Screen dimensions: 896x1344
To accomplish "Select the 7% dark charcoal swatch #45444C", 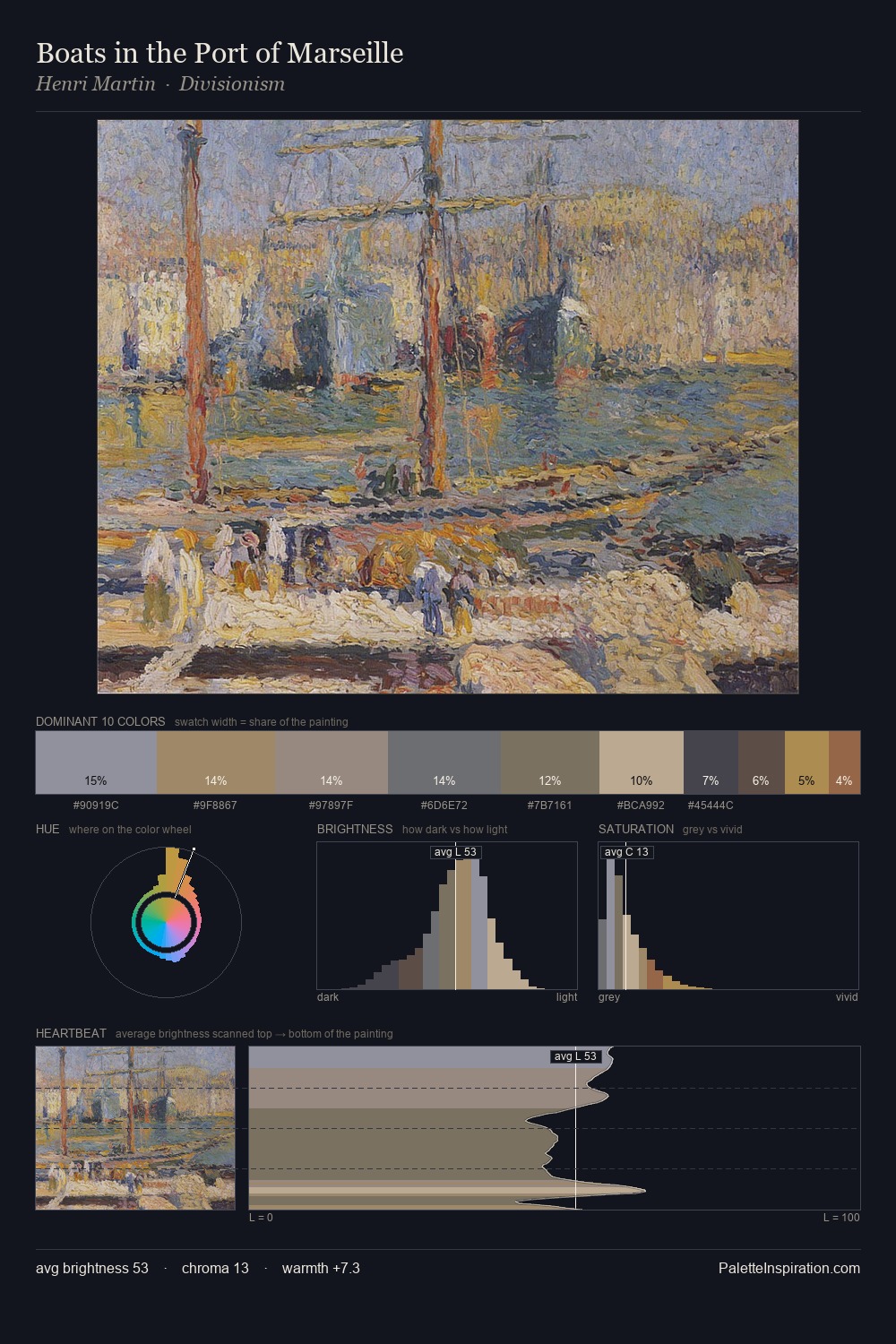I will point(711,762).
